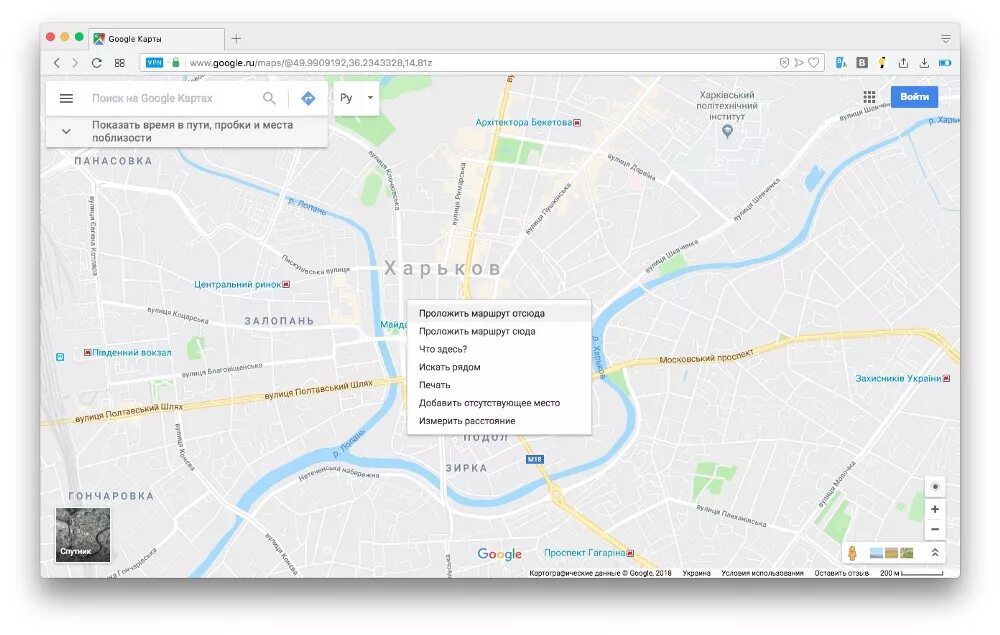Reload the Google Maps page
The width and height of the screenshot is (1000, 635).
point(96,62)
